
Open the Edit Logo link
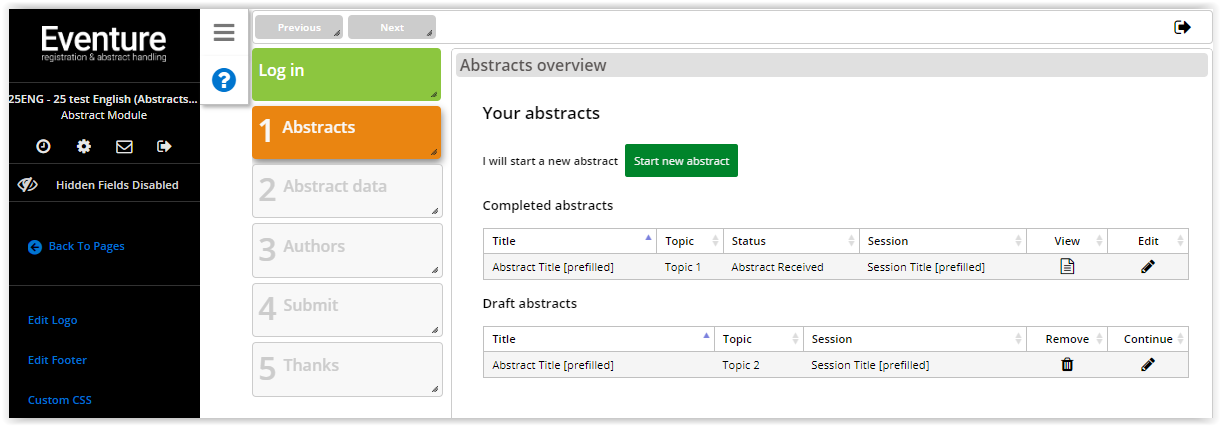(x=53, y=320)
